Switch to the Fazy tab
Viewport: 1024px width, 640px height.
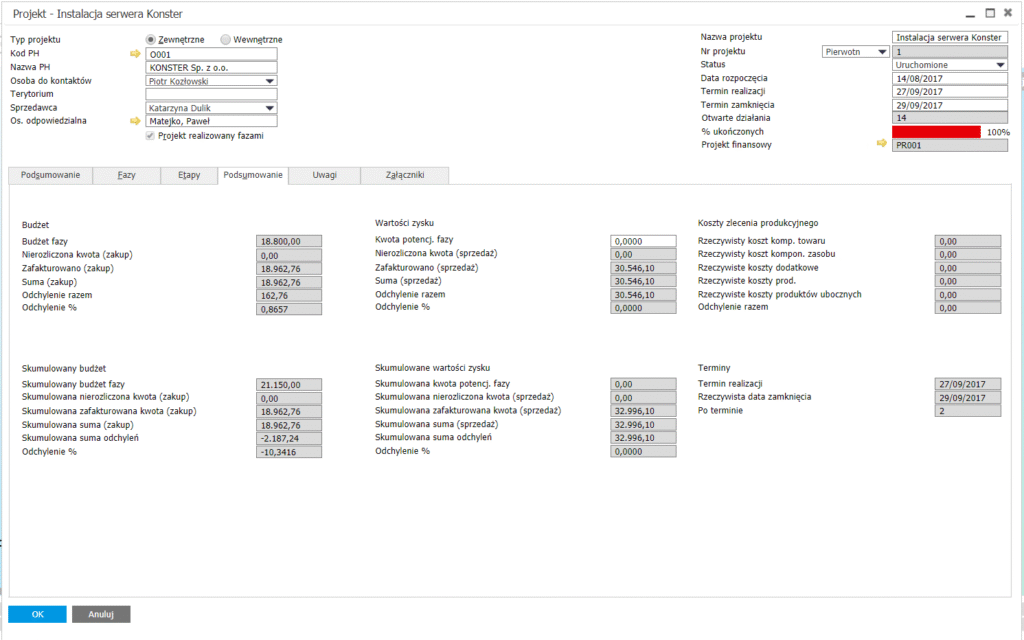pyautogui.click(x=126, y=175)
